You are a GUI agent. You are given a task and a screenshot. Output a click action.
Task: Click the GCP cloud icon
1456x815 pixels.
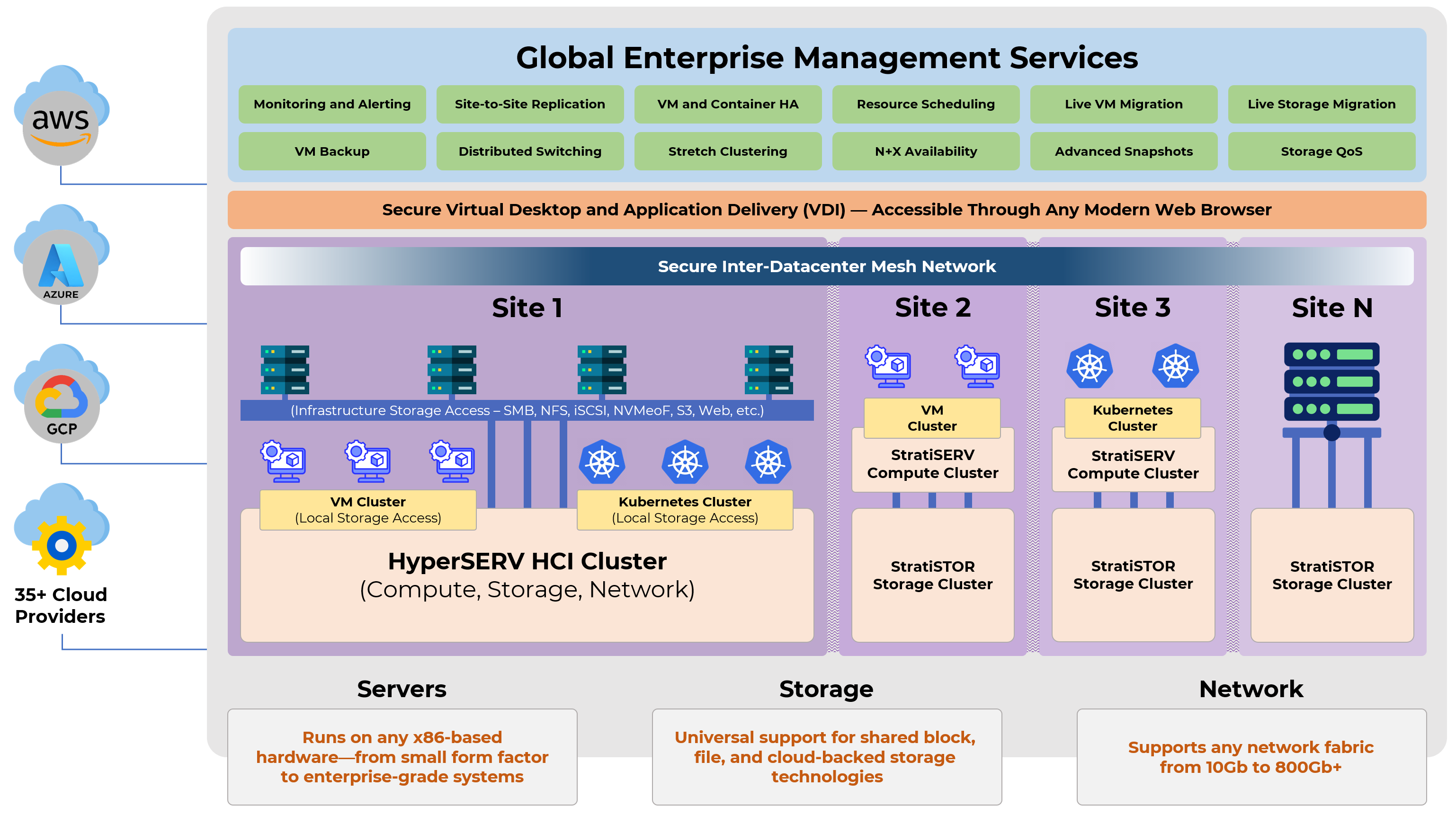[61, 394]
